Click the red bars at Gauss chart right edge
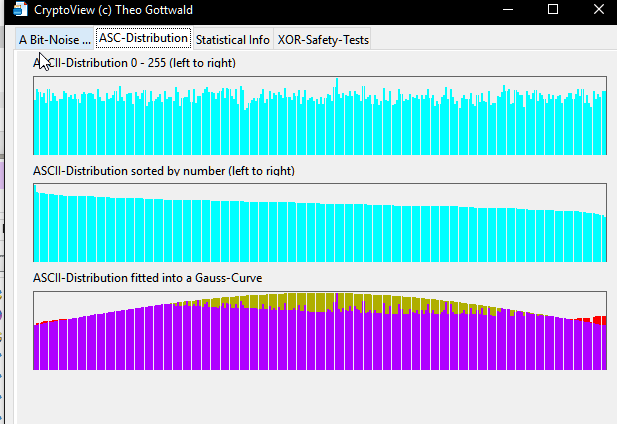Image resolution: width=617 pixels, height=424 pixels. click(599, 321)
